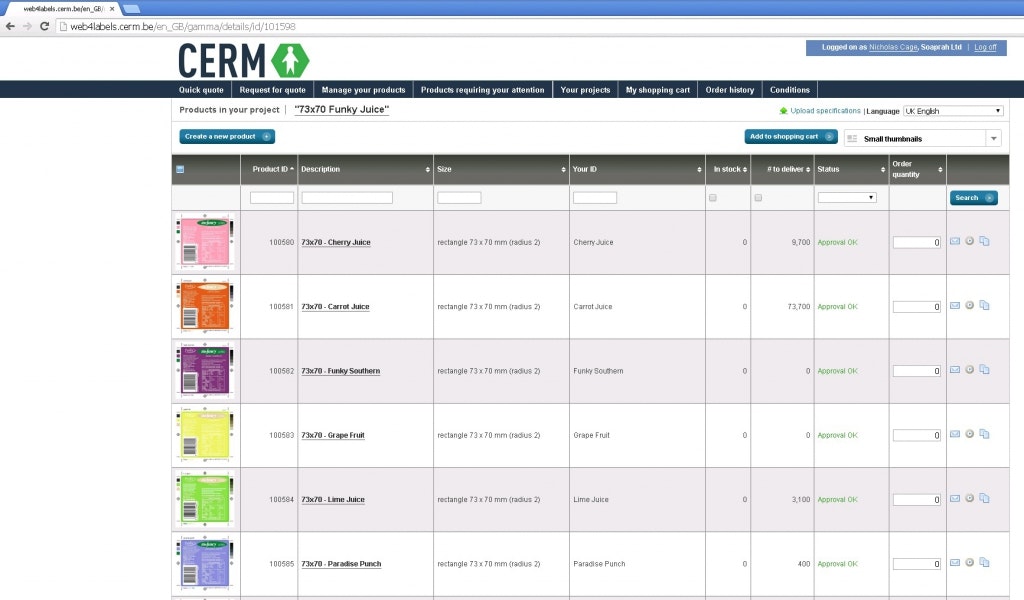The image size is (1024, 600).
Task: Click the envelope icon on the Paradise Punch row
Action: (956, 562)
